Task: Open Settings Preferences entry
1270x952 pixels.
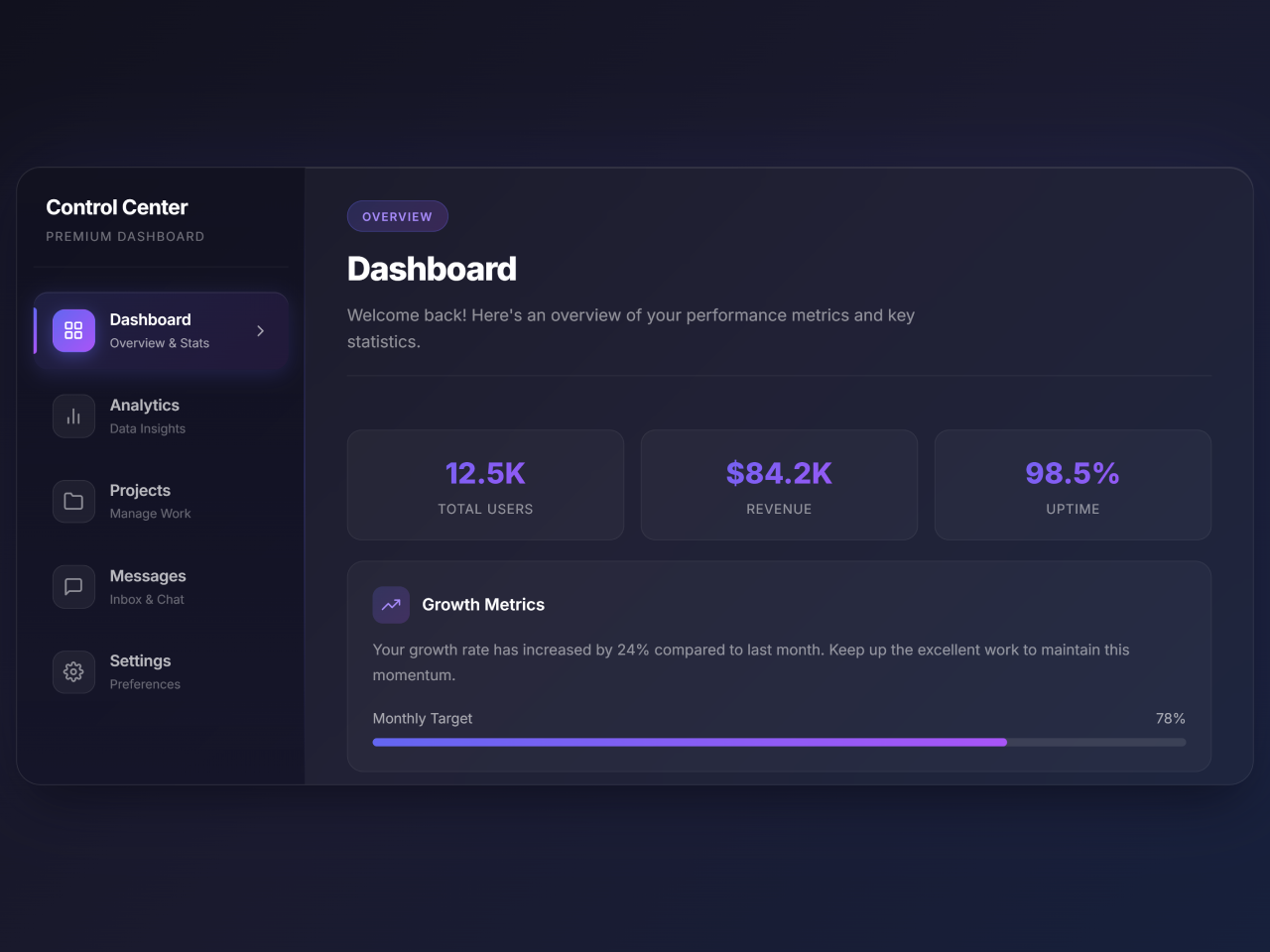Action: tap(145, 672)
